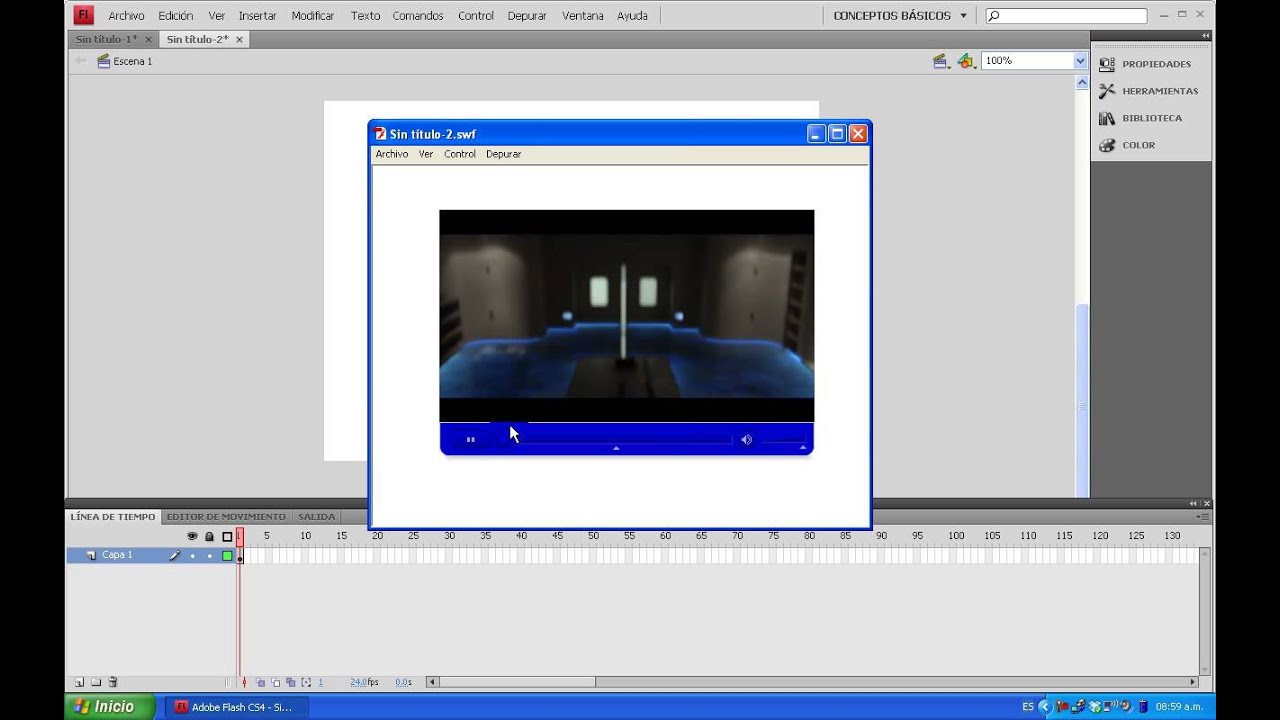Expand the collapsed right panel dock arrows
The image size is (1280, 720).
pyautogui.click(x=1206, y=36)
